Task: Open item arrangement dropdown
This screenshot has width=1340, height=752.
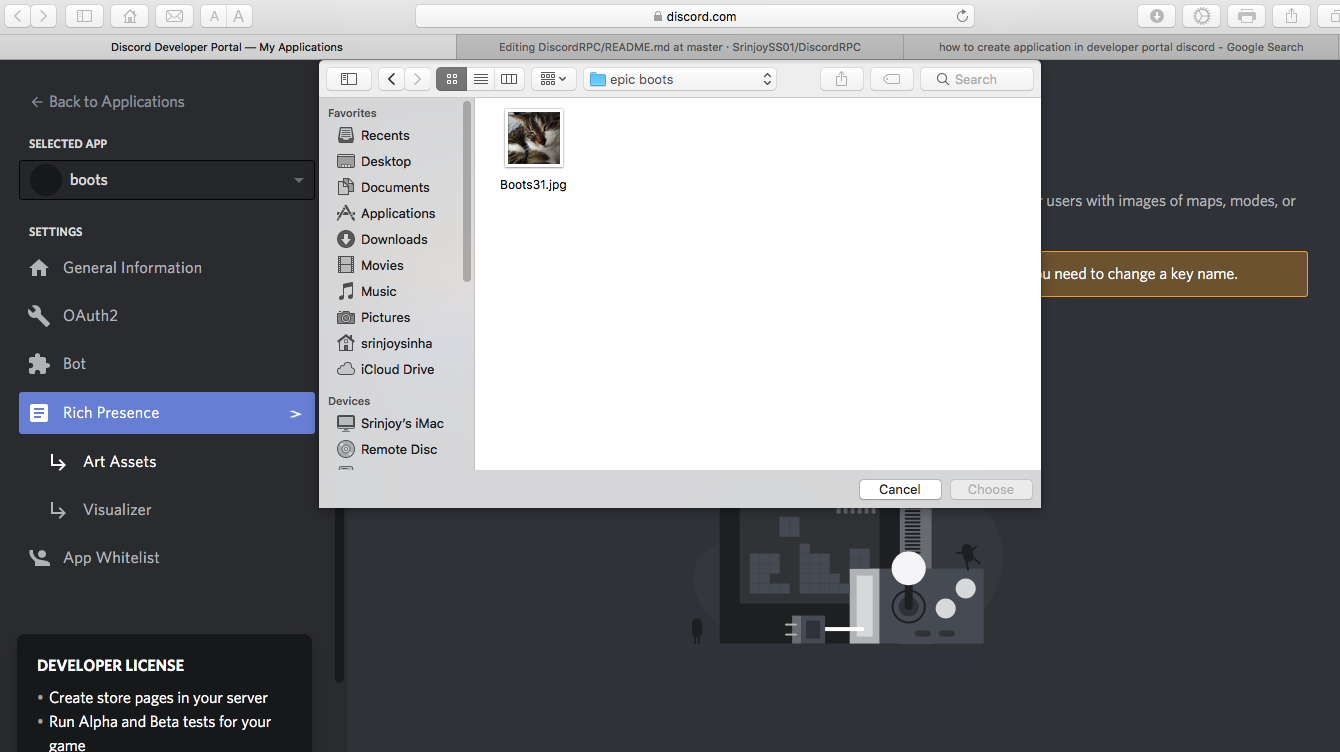Action: click(x=553, y=79)
